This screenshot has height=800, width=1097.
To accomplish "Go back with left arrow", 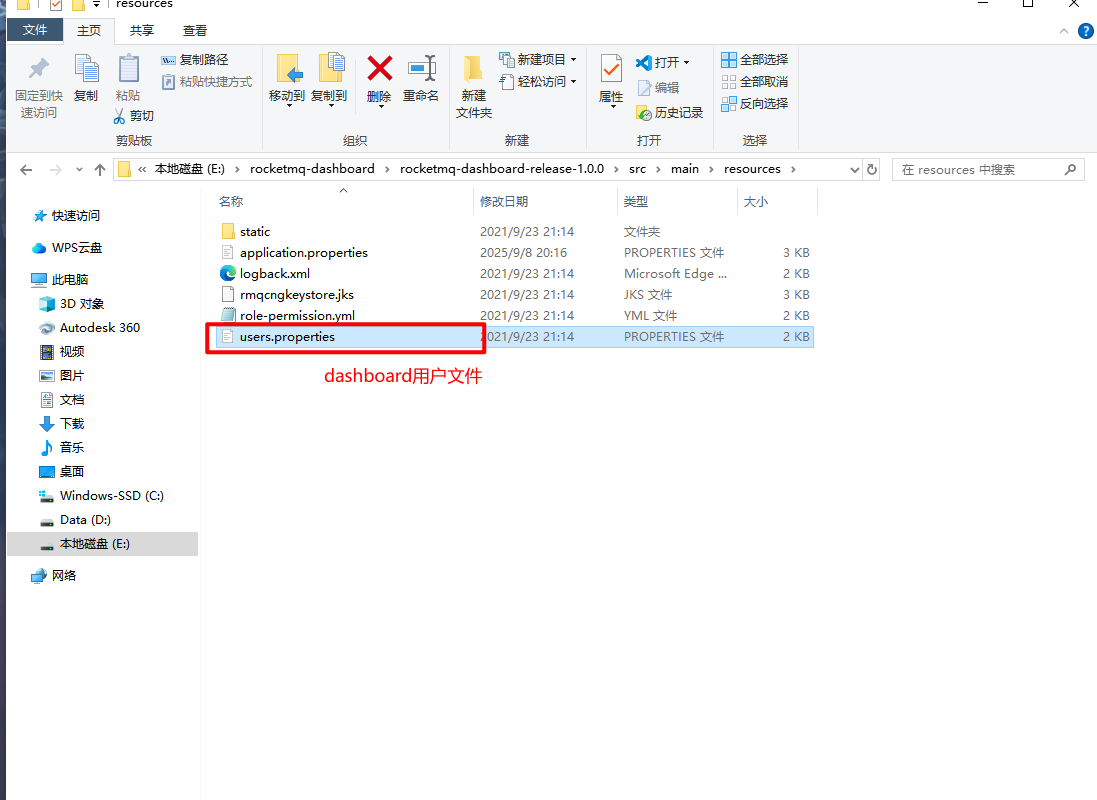I will coord(27,169).
